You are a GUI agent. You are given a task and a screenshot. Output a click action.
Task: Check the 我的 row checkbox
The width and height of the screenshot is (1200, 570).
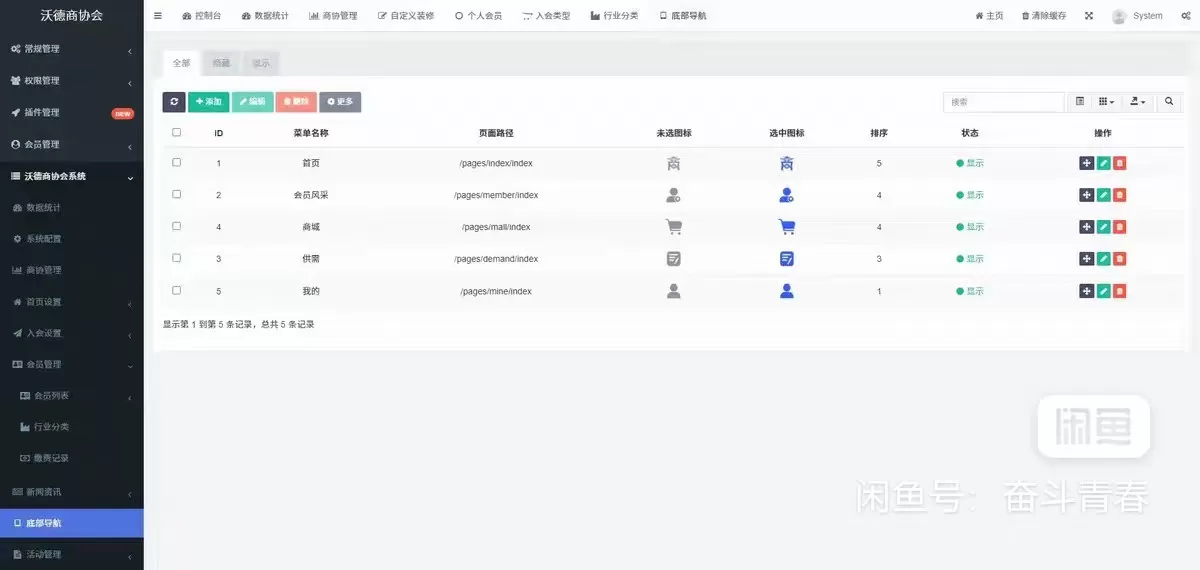pyautogui.click(x=177, y=290)
